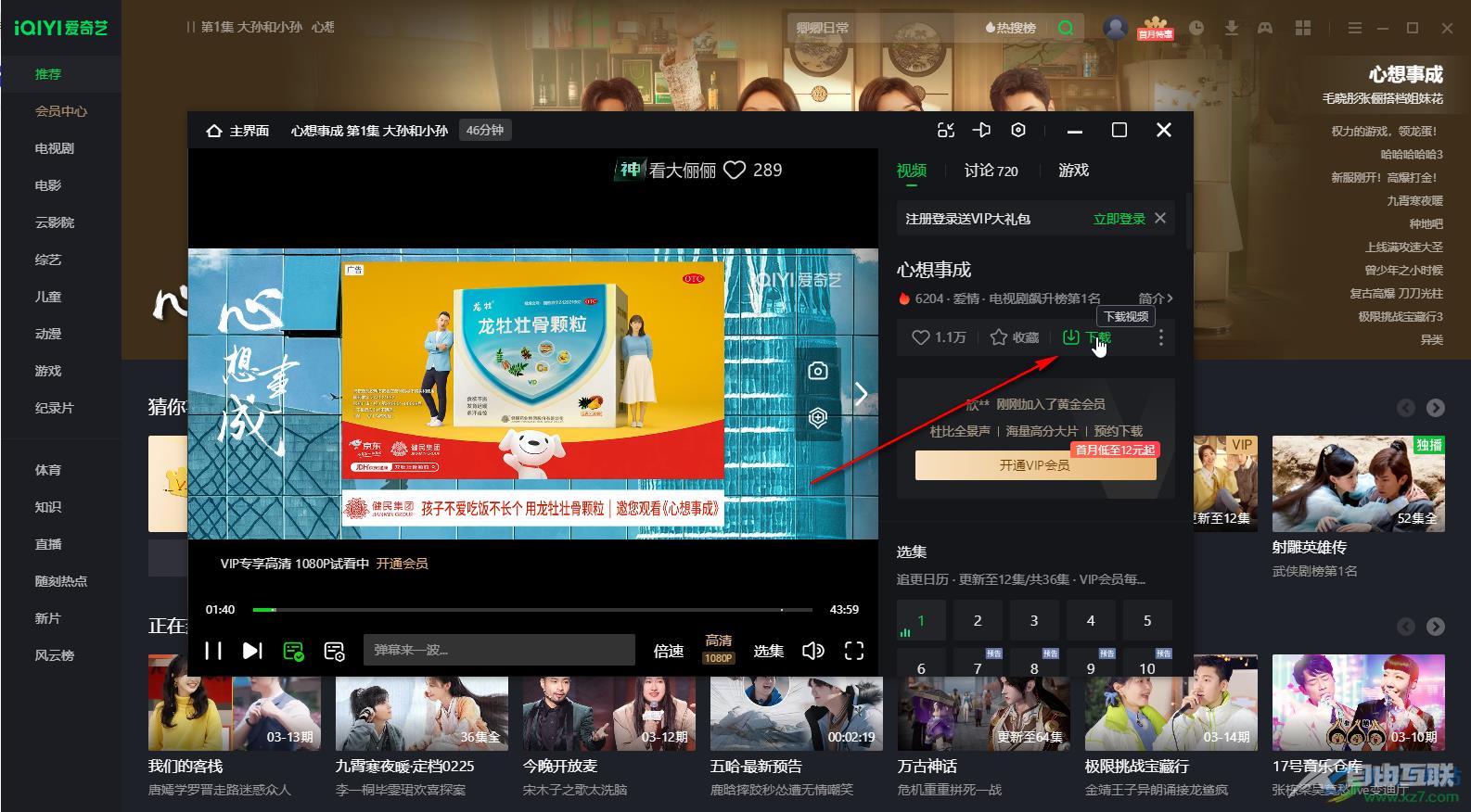Add show to favorites via 收藏 star

click(1015, 337)
